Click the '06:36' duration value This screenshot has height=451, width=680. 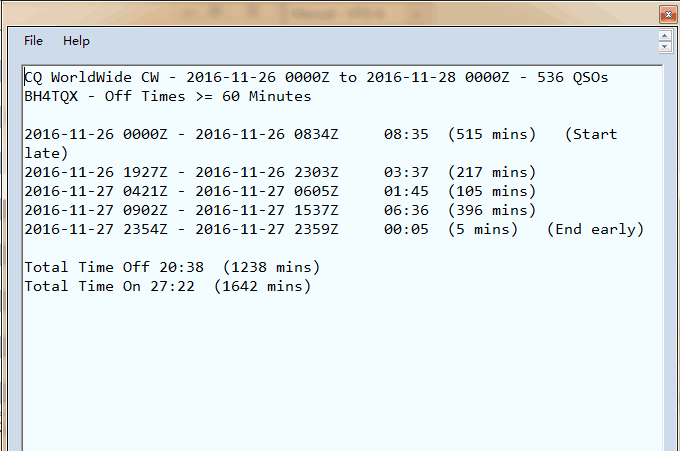(x=406, y=211)
